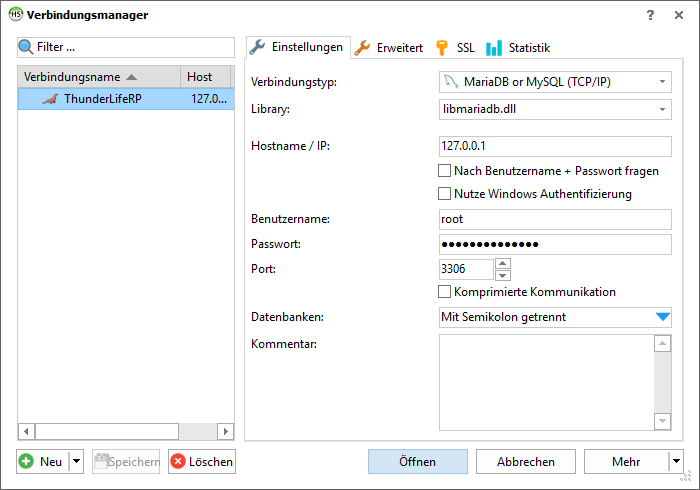700x490 pixels.
Task: Click the help question mark icon
Action: (x=650, y=15)
